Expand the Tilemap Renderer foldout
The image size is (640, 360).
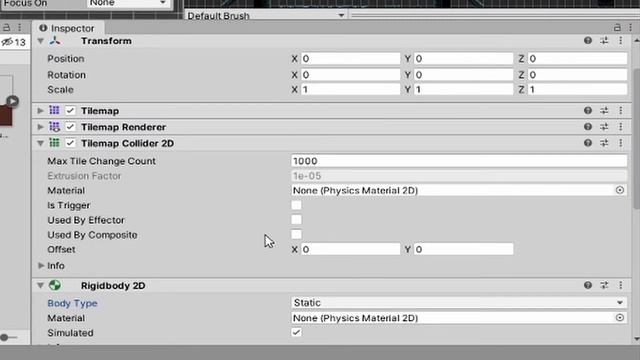(x=40, y=127)
